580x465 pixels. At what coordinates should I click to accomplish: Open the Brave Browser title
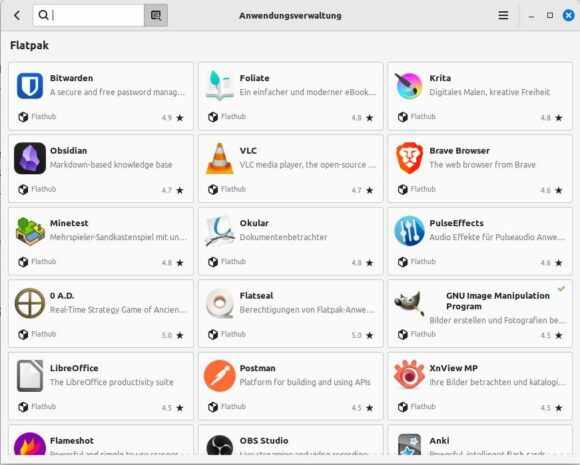[x=459, y=151]
